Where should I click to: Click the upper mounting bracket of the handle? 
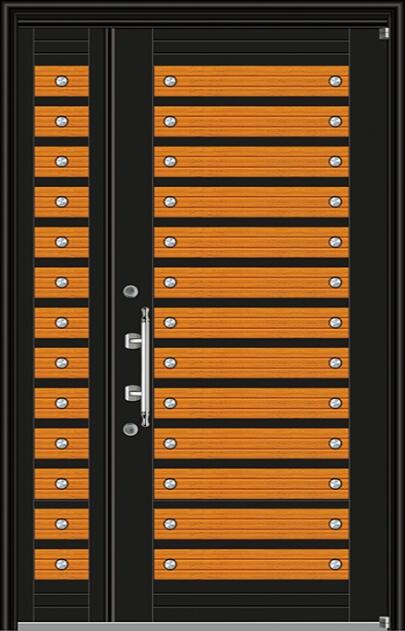pos(133,341)
